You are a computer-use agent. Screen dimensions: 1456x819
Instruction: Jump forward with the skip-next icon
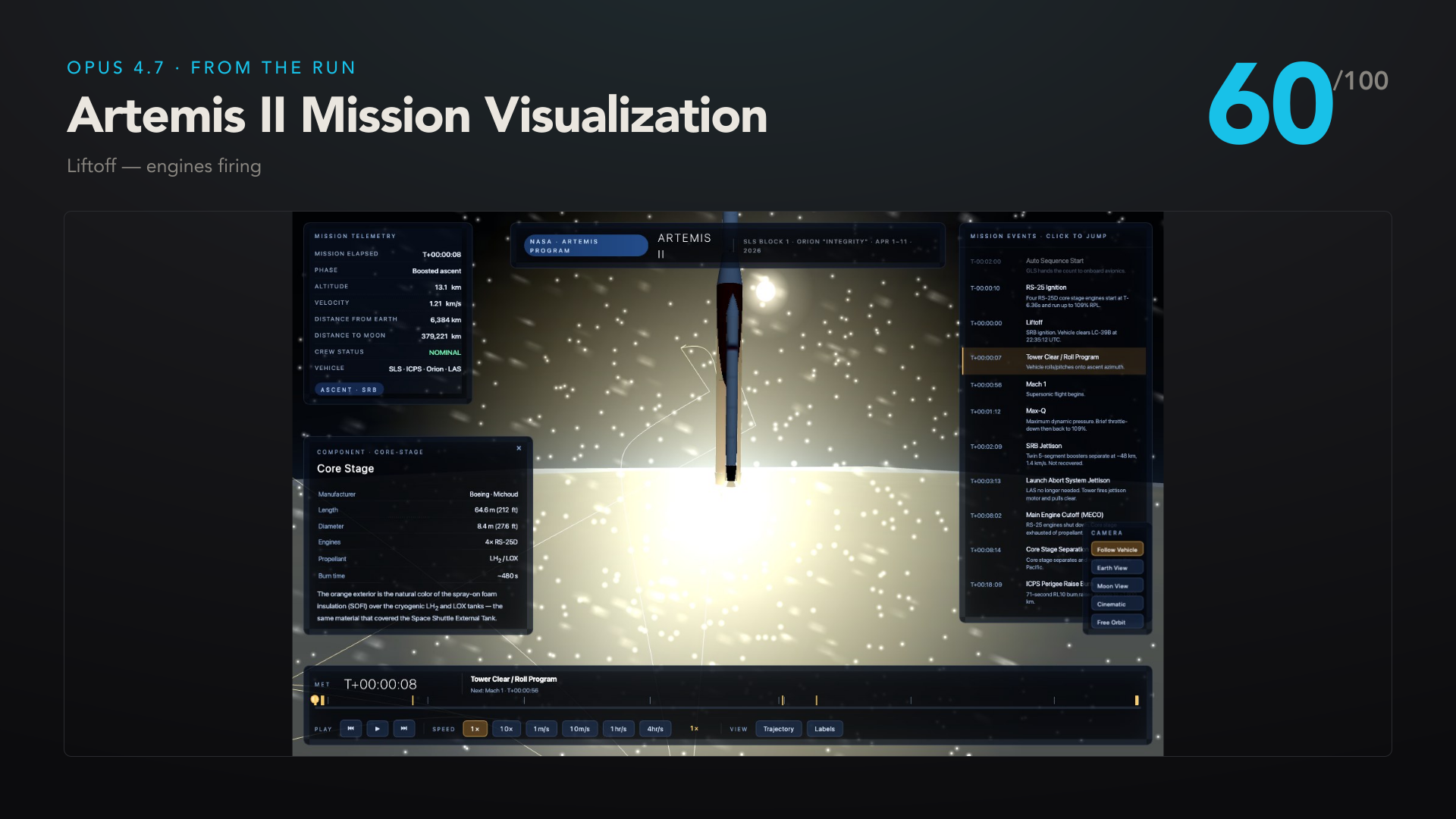click(x=404, y=729)
